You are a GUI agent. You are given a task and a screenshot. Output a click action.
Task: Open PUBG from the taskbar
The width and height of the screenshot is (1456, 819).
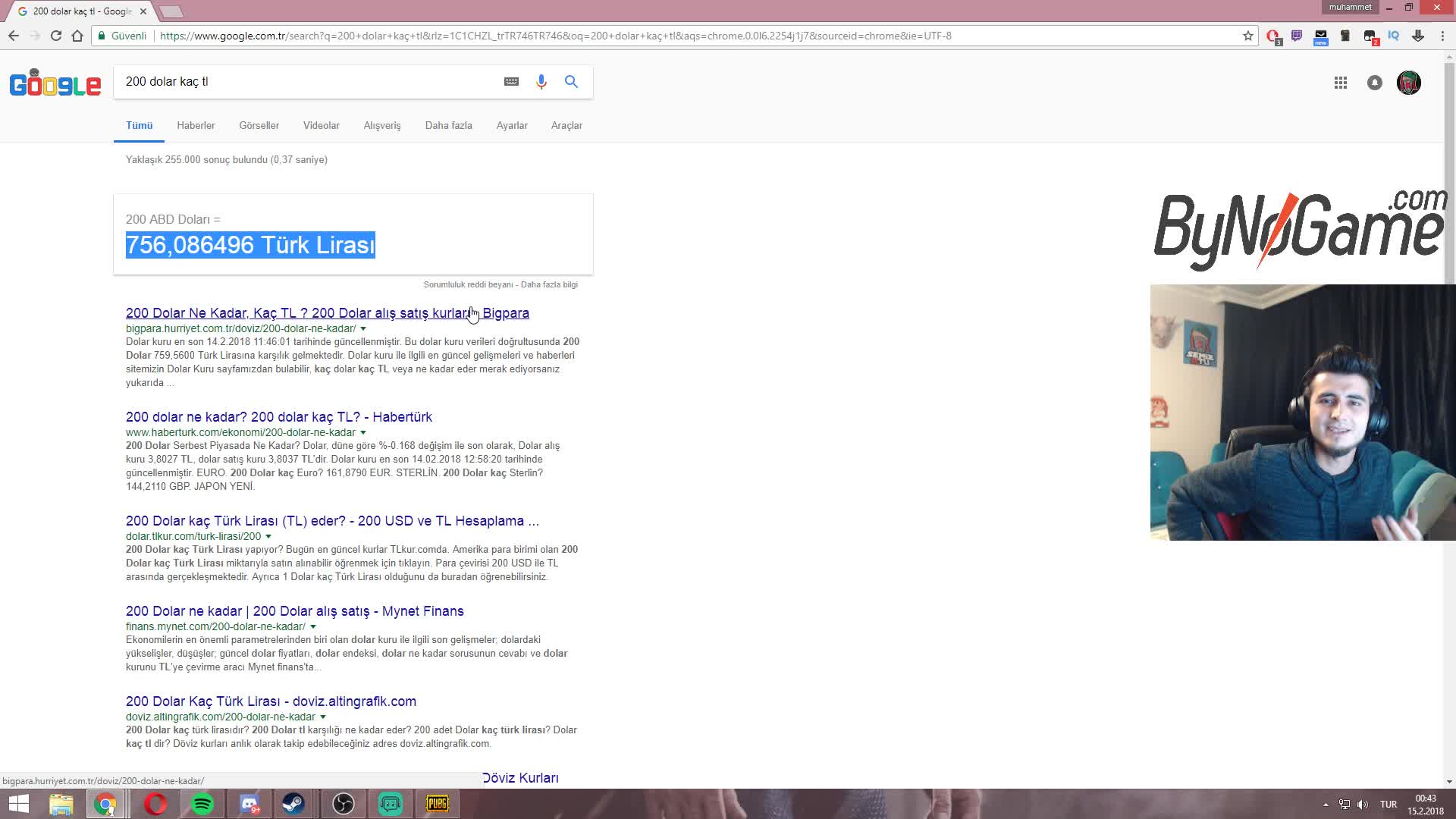438,804
